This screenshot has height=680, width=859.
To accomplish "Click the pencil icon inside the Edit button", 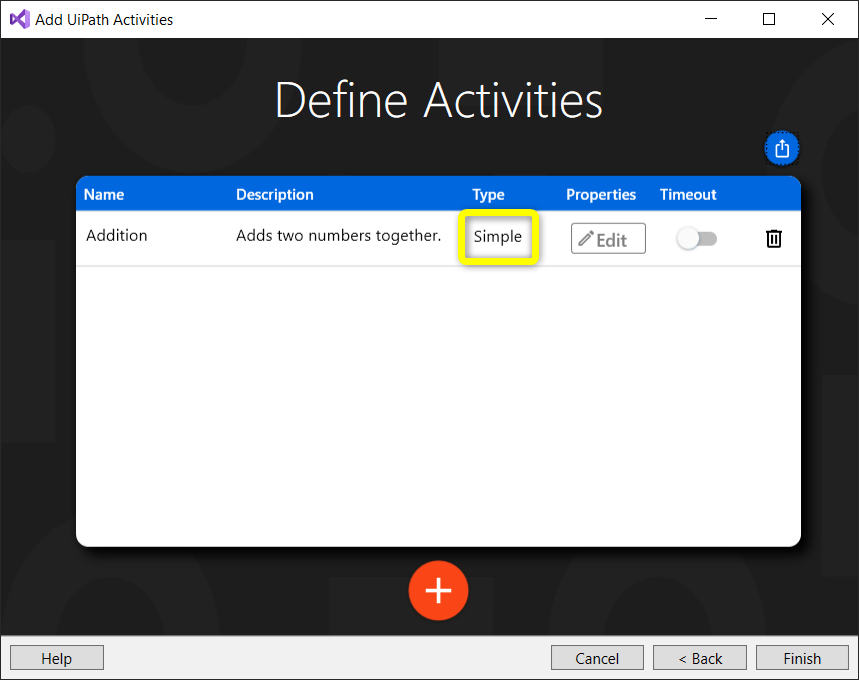I will [x=592, y=238].
